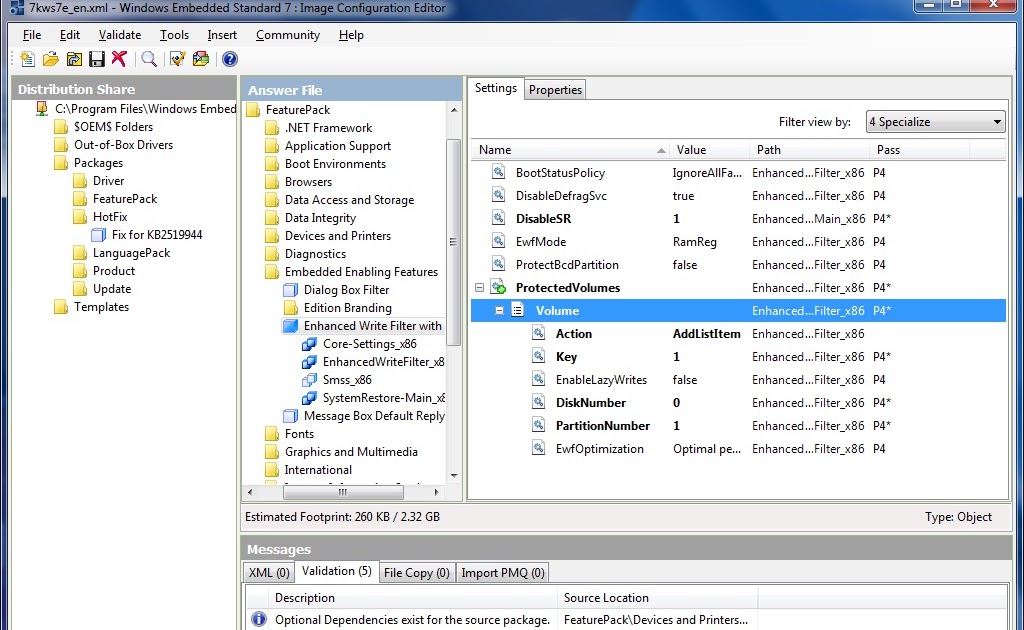1024x630 pixels.
Task: Click the magnifying glass Find icon
Action: coord(149,59)
